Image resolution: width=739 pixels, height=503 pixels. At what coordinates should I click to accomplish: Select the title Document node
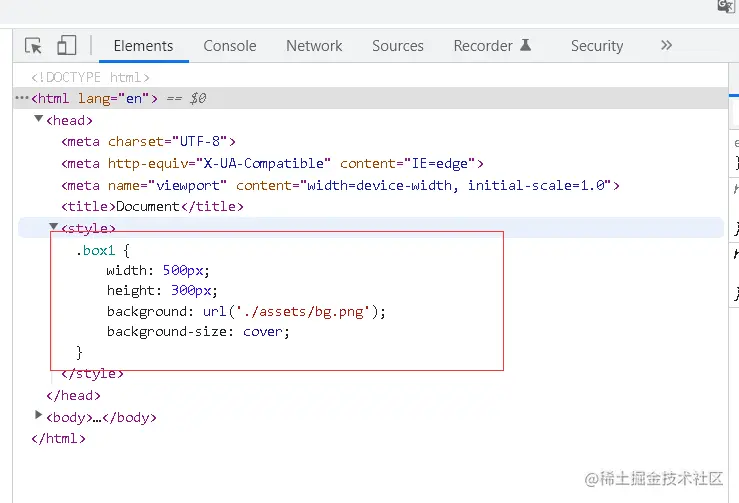(152, 206)
